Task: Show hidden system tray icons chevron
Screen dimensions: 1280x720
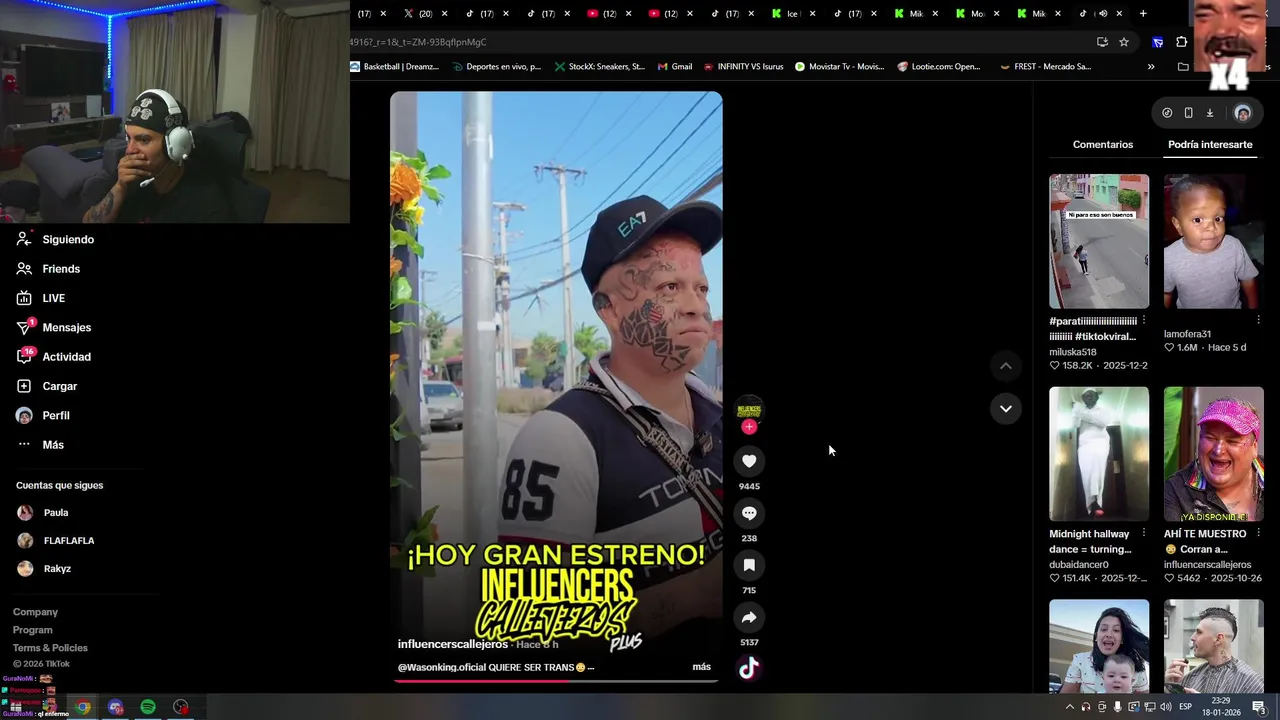Action: click(1070, 707)
